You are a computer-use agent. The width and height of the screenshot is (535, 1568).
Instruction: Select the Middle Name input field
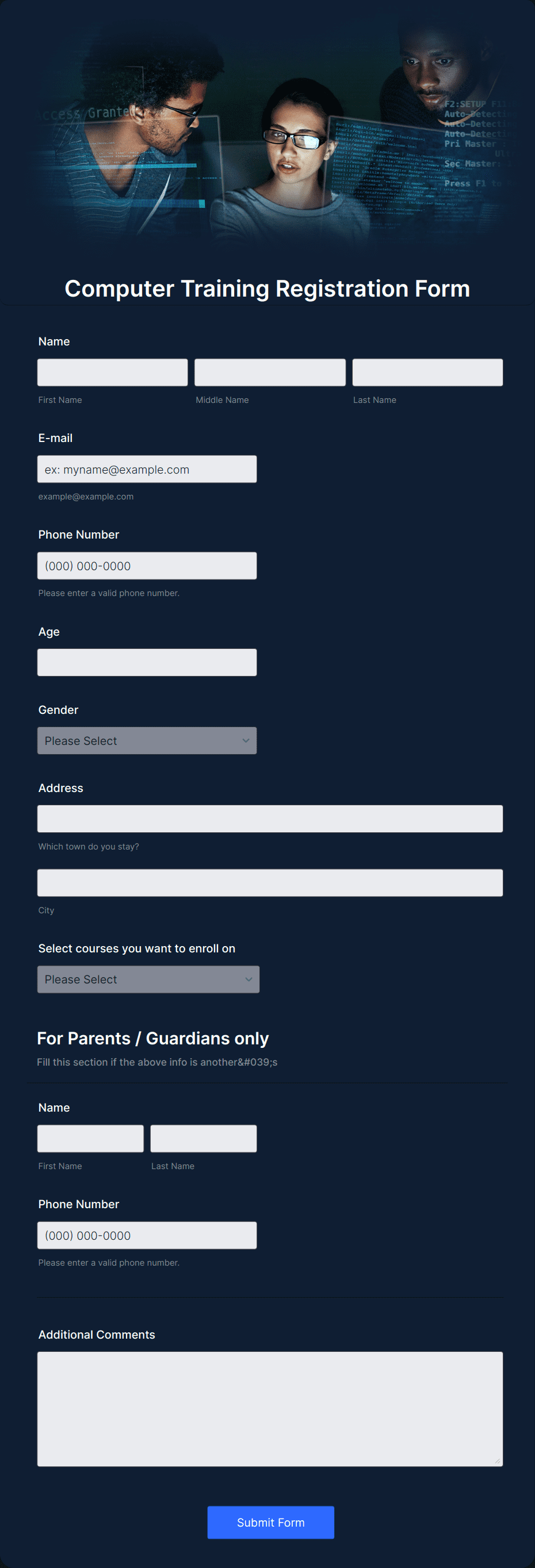tap(269, 372)
